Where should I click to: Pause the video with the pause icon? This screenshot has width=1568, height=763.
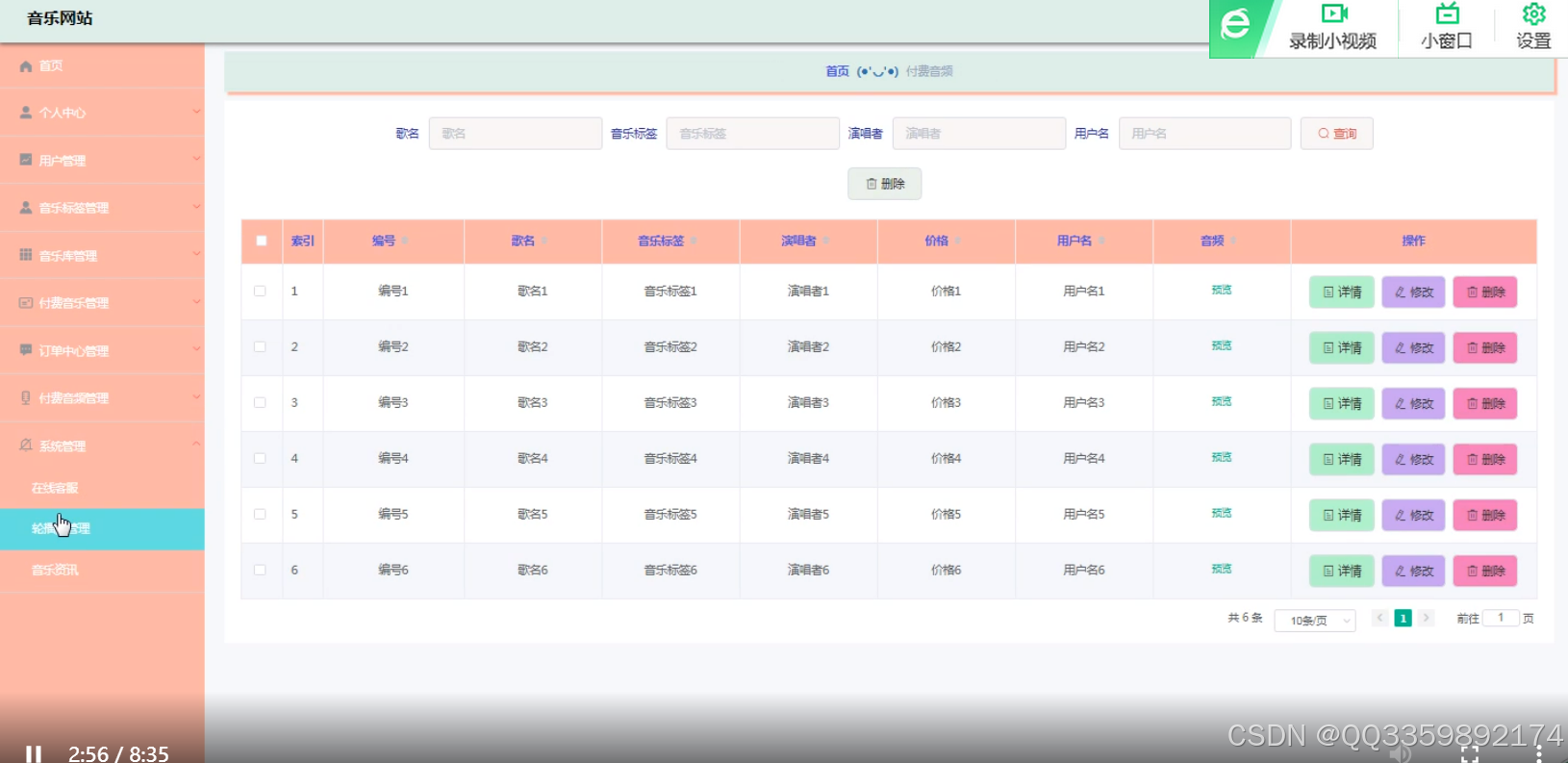click(34, 754)
